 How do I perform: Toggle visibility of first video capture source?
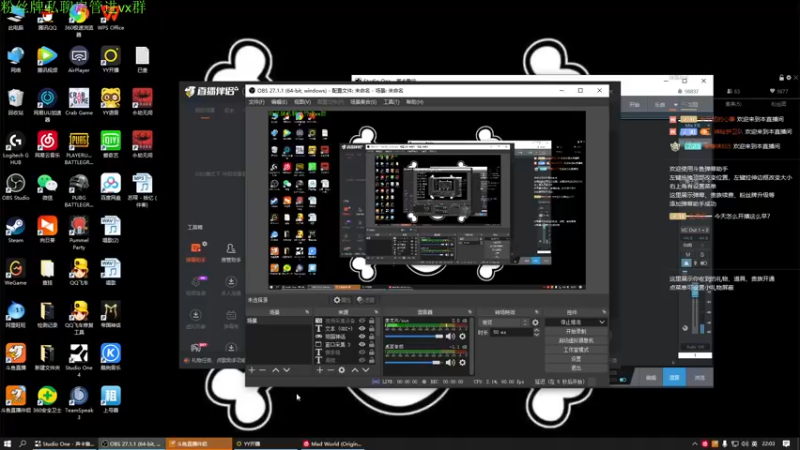click(x=362, y=321)
